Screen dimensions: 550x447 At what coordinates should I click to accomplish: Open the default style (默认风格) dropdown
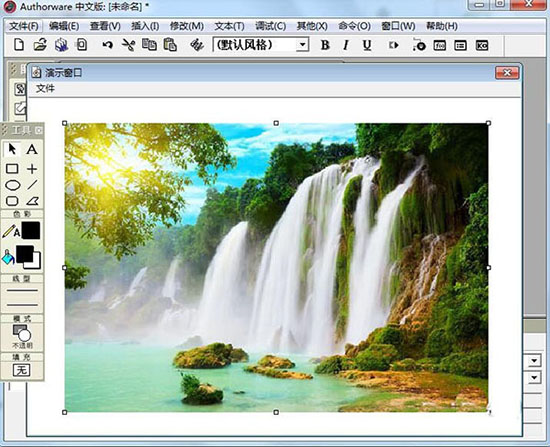coord(302,45)
